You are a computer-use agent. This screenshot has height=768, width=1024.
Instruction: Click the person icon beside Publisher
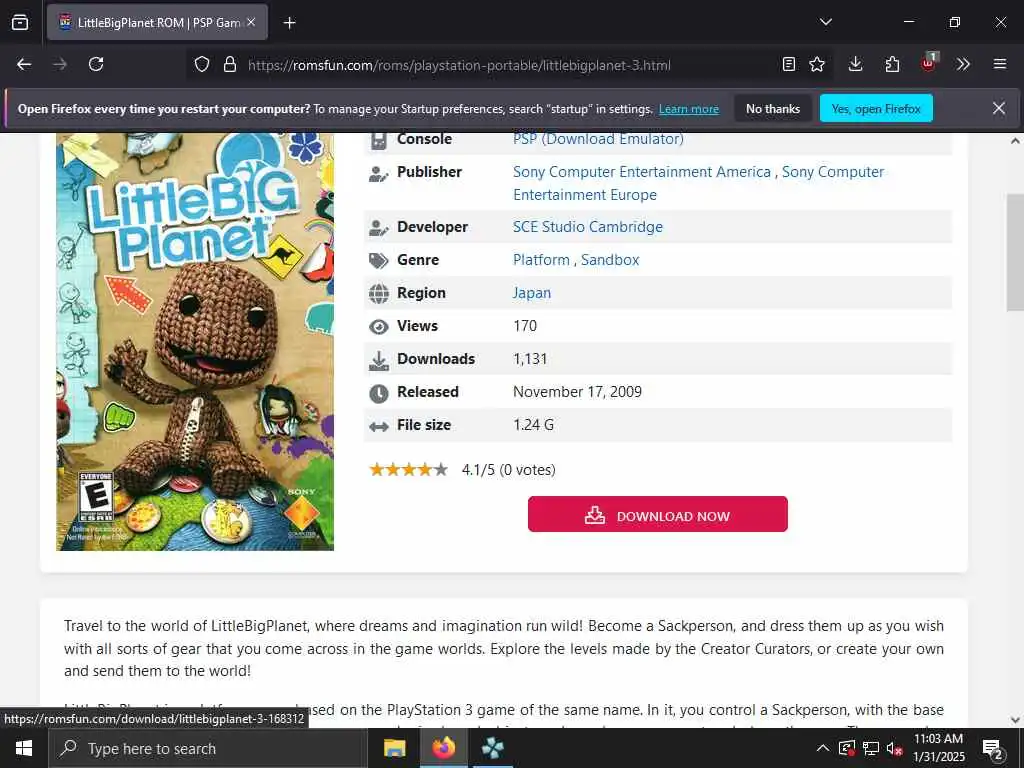379,174
